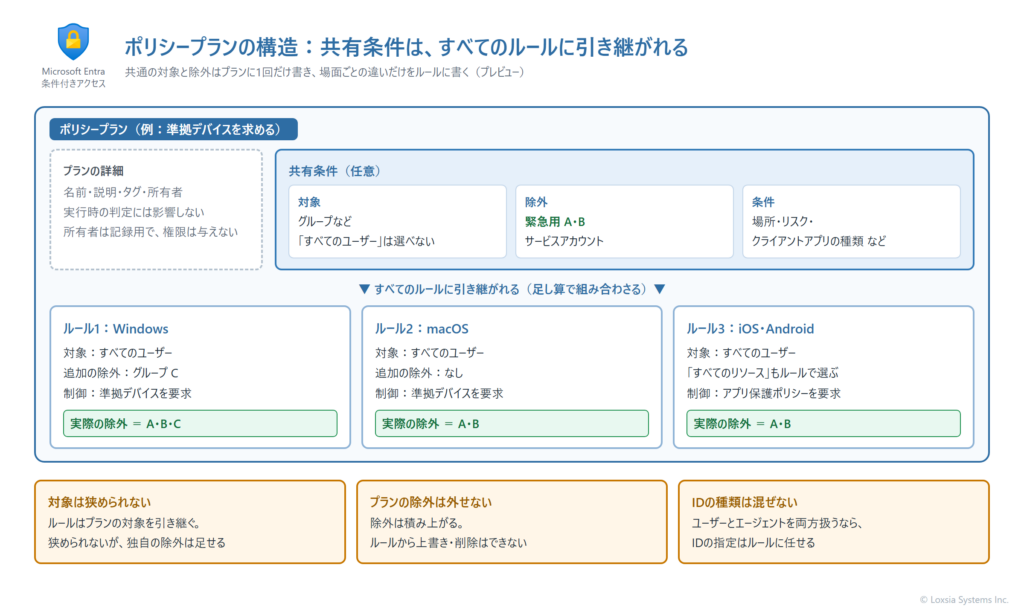Click the text 'グループなど'
This screenshot has height=614, width=1024.
pyautogui.click(x=325, y=221)
